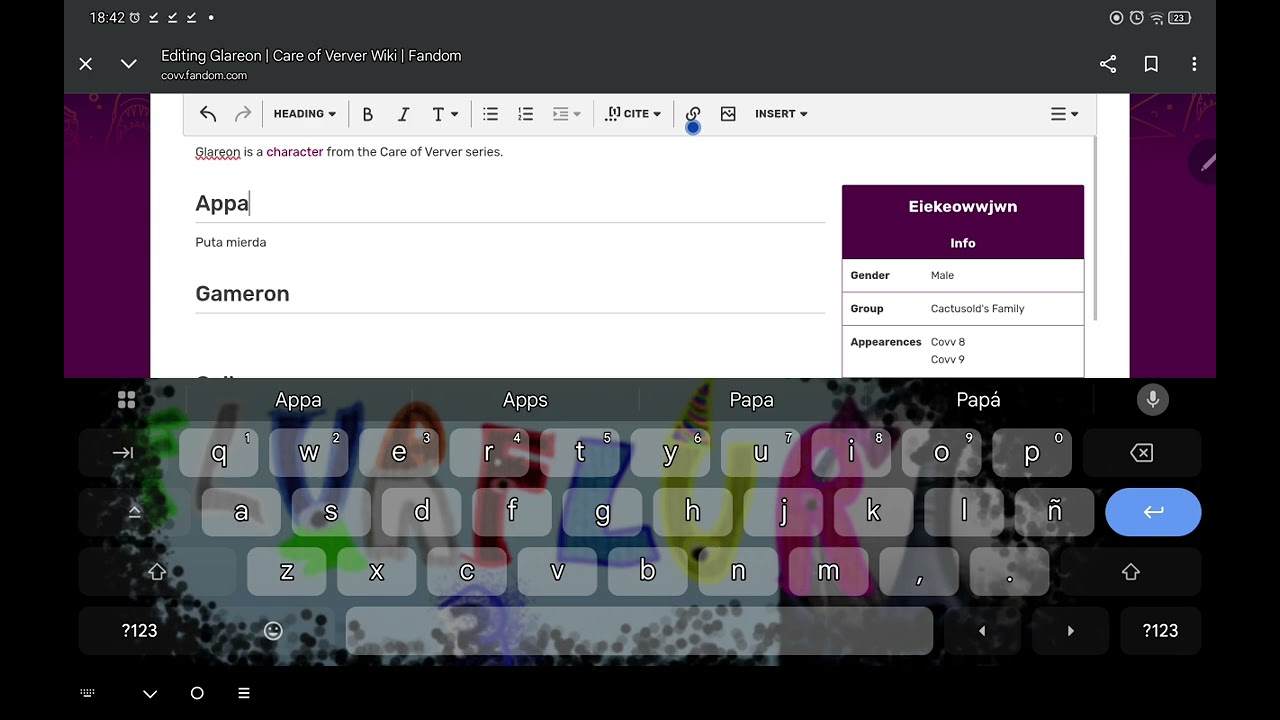Expand the tab options chevron beside X
This screenshot has width=1280, height=720.
(129, 64)
